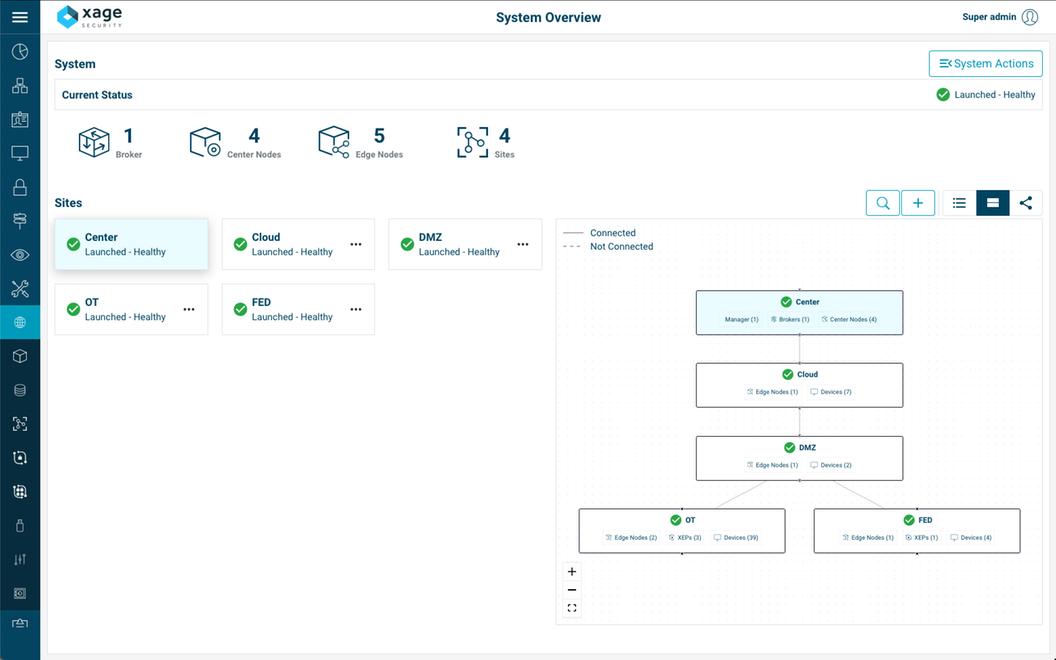Open the eye icon in sidebar

tap(20, 255)
